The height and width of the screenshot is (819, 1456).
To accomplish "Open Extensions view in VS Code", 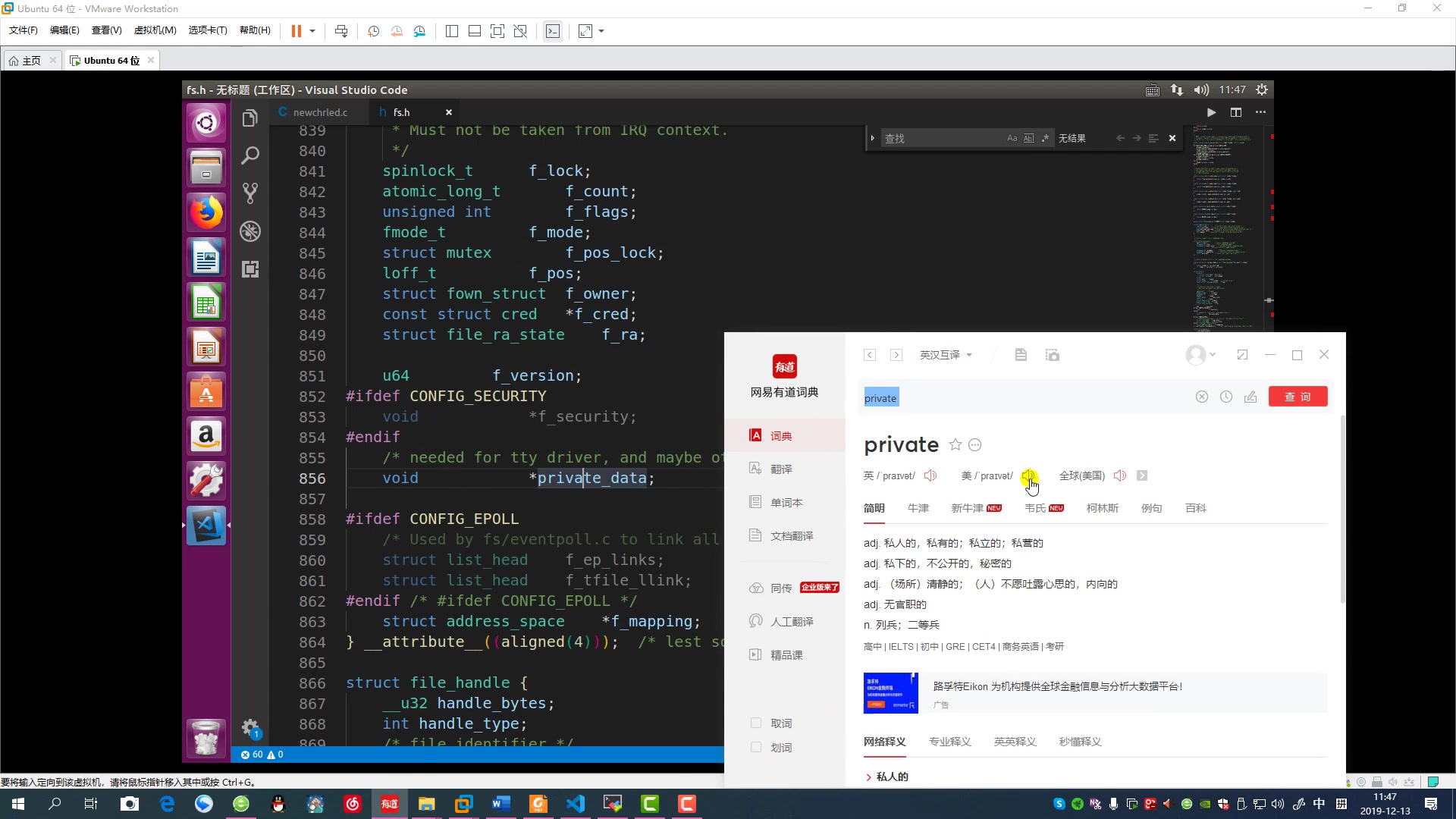I will pyautogui.click(x=250, y=269).
